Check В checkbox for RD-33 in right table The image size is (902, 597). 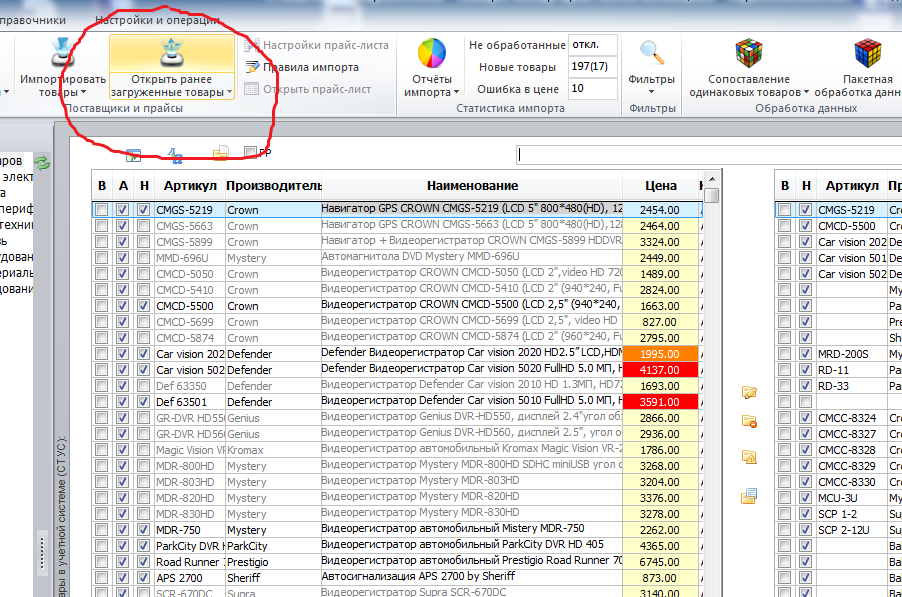click(785, 386)
